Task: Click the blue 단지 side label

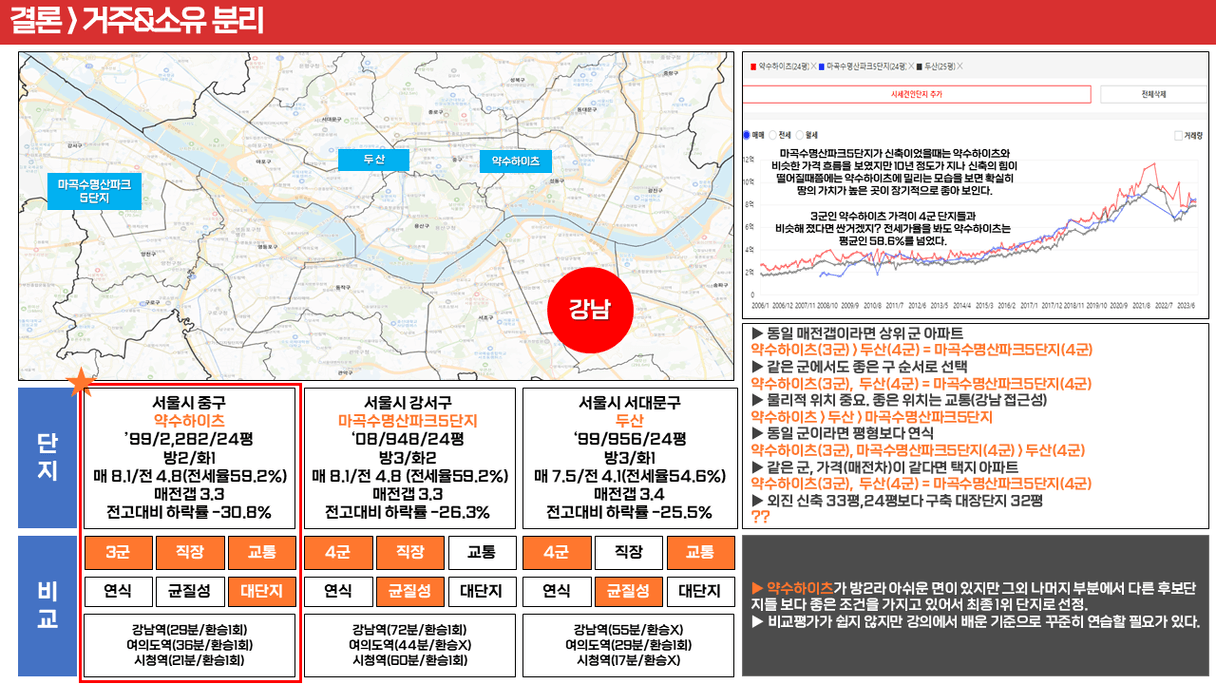Action: 47,456
